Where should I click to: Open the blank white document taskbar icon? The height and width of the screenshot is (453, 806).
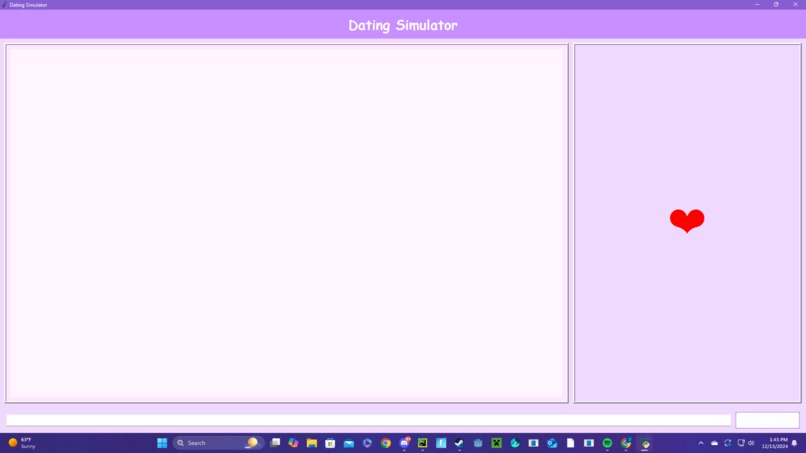[x=571, y=443]
